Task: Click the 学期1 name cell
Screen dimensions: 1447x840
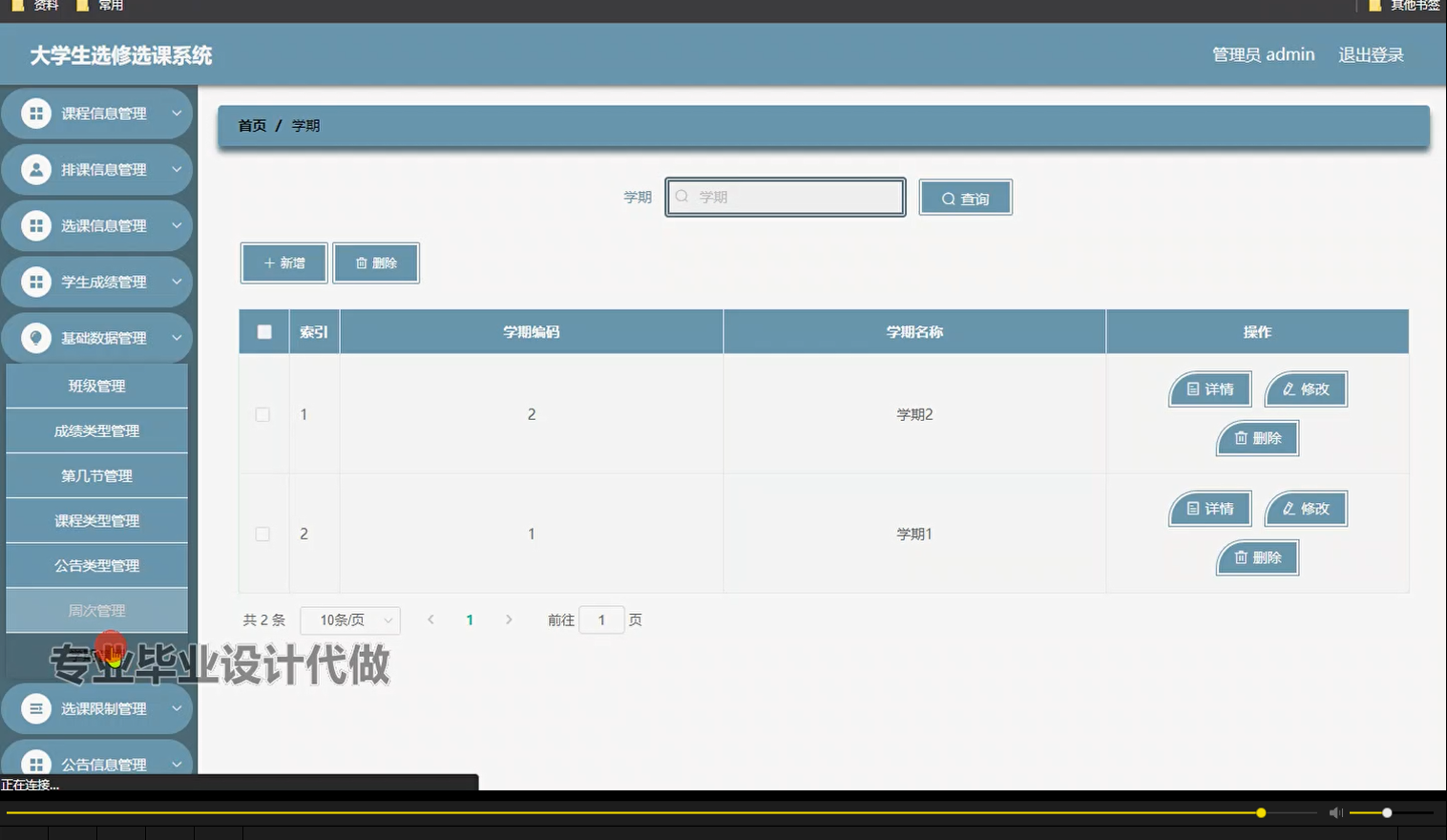Action: pos(914,534)
